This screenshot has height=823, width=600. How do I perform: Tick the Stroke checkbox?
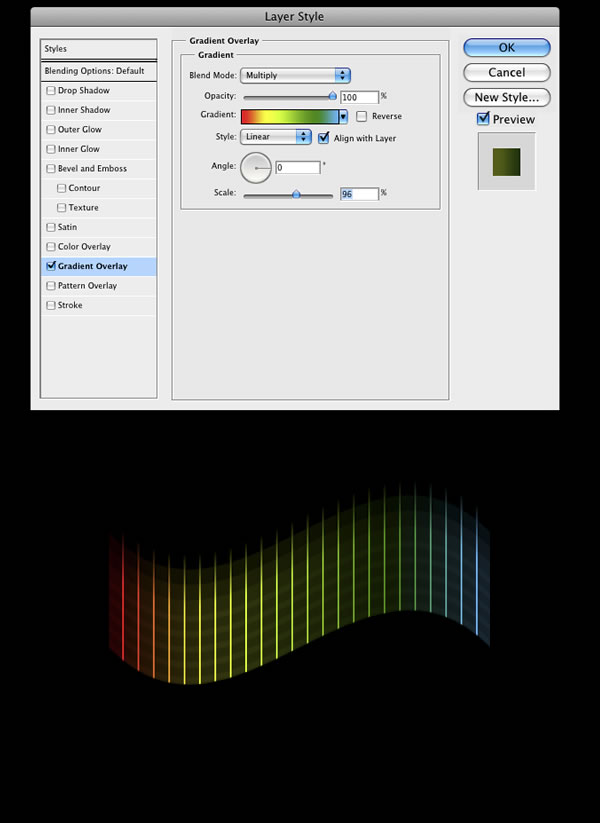[51, 305]
